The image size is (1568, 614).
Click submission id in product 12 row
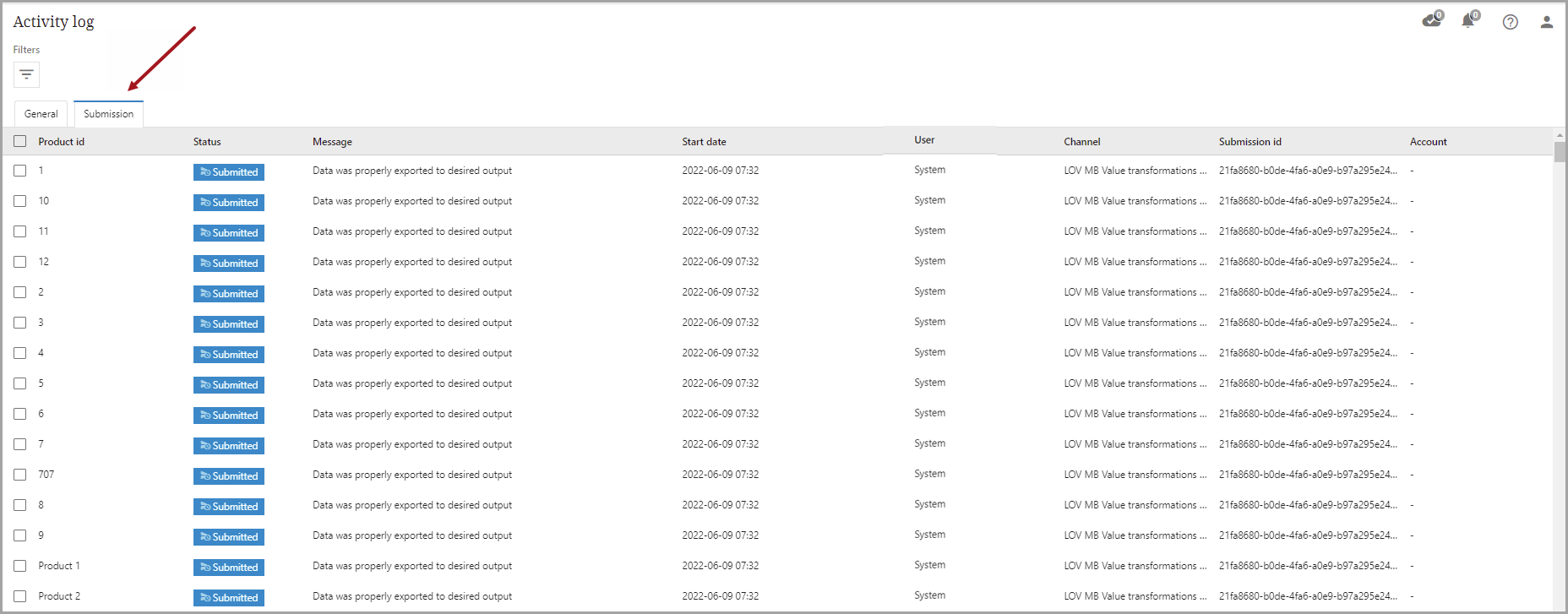(x=1307, y=262)
